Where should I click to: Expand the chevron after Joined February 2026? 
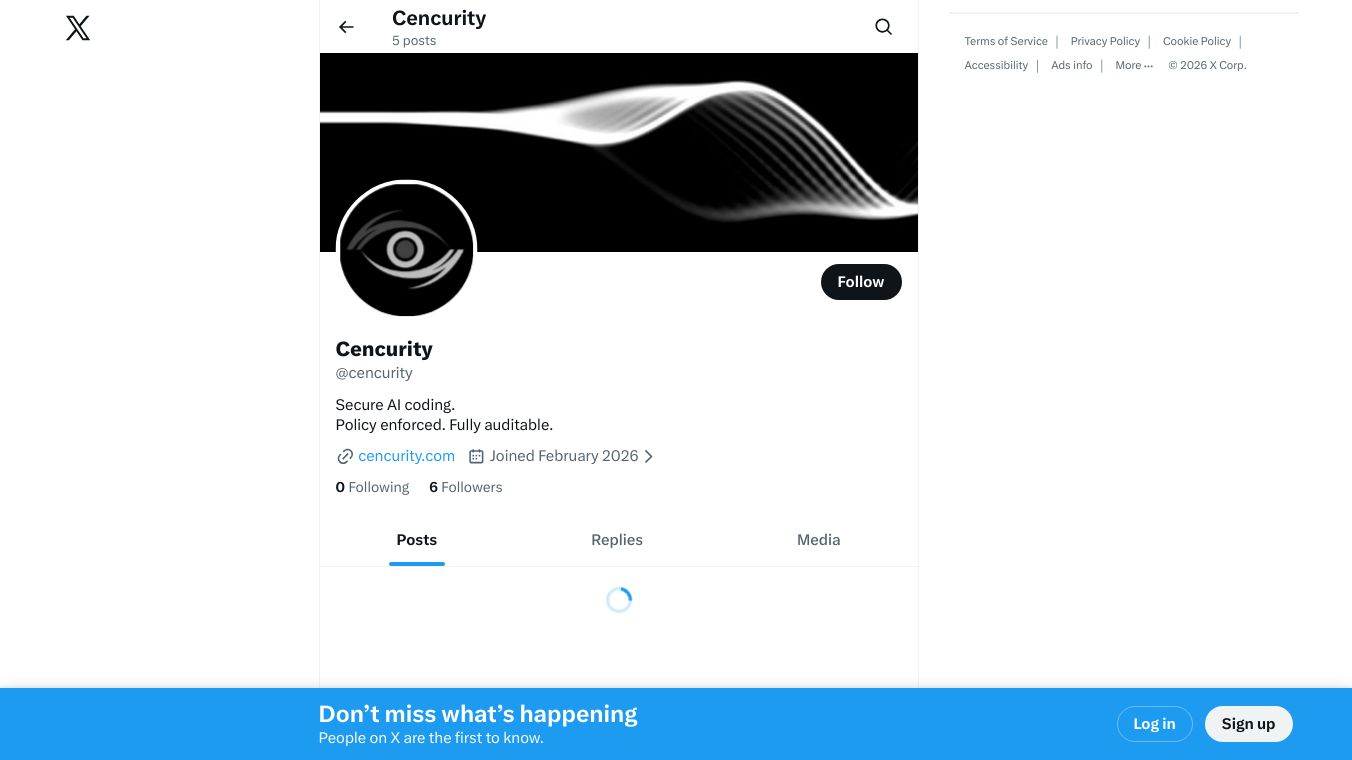(x=648, y=456)
